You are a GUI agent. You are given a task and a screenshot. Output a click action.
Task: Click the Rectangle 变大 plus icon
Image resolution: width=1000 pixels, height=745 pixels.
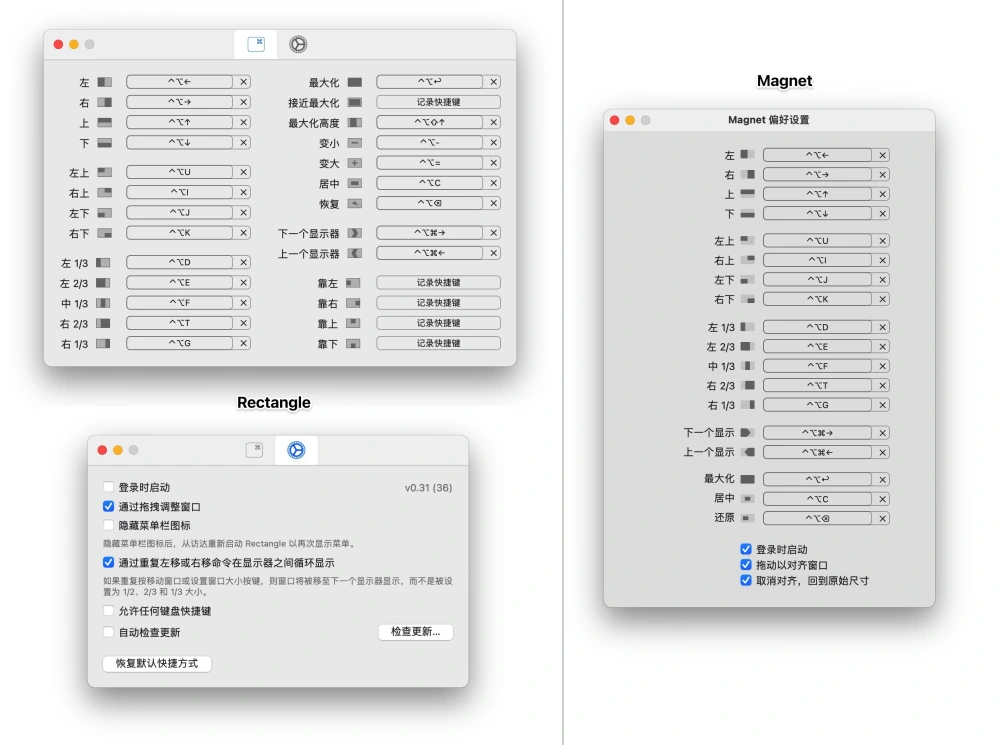(355, 163)
